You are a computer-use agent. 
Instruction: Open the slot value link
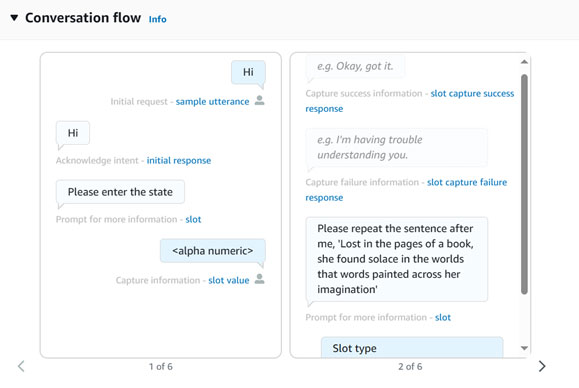point(229,281)
